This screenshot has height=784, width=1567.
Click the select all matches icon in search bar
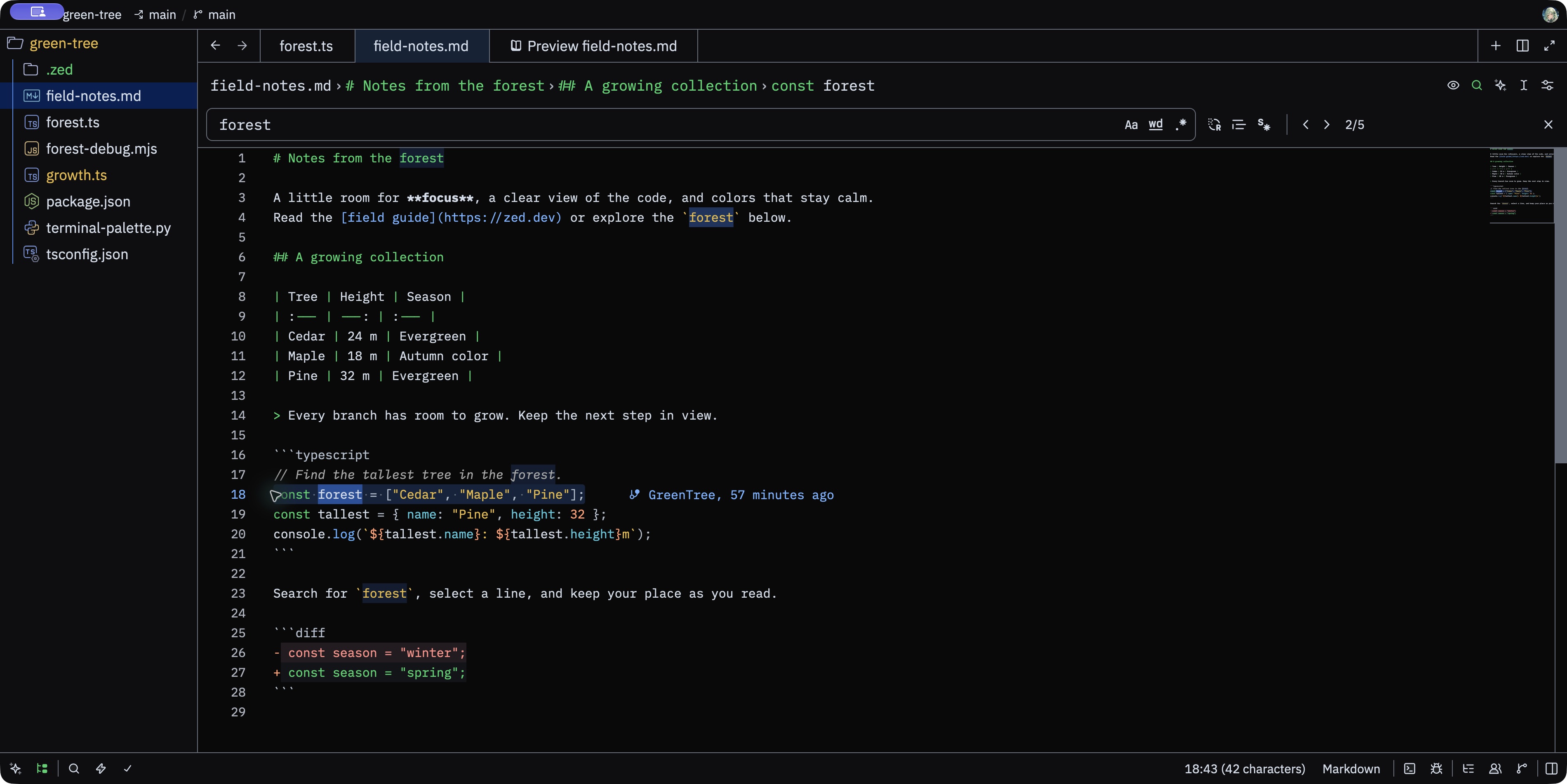tap(1264, 124)
